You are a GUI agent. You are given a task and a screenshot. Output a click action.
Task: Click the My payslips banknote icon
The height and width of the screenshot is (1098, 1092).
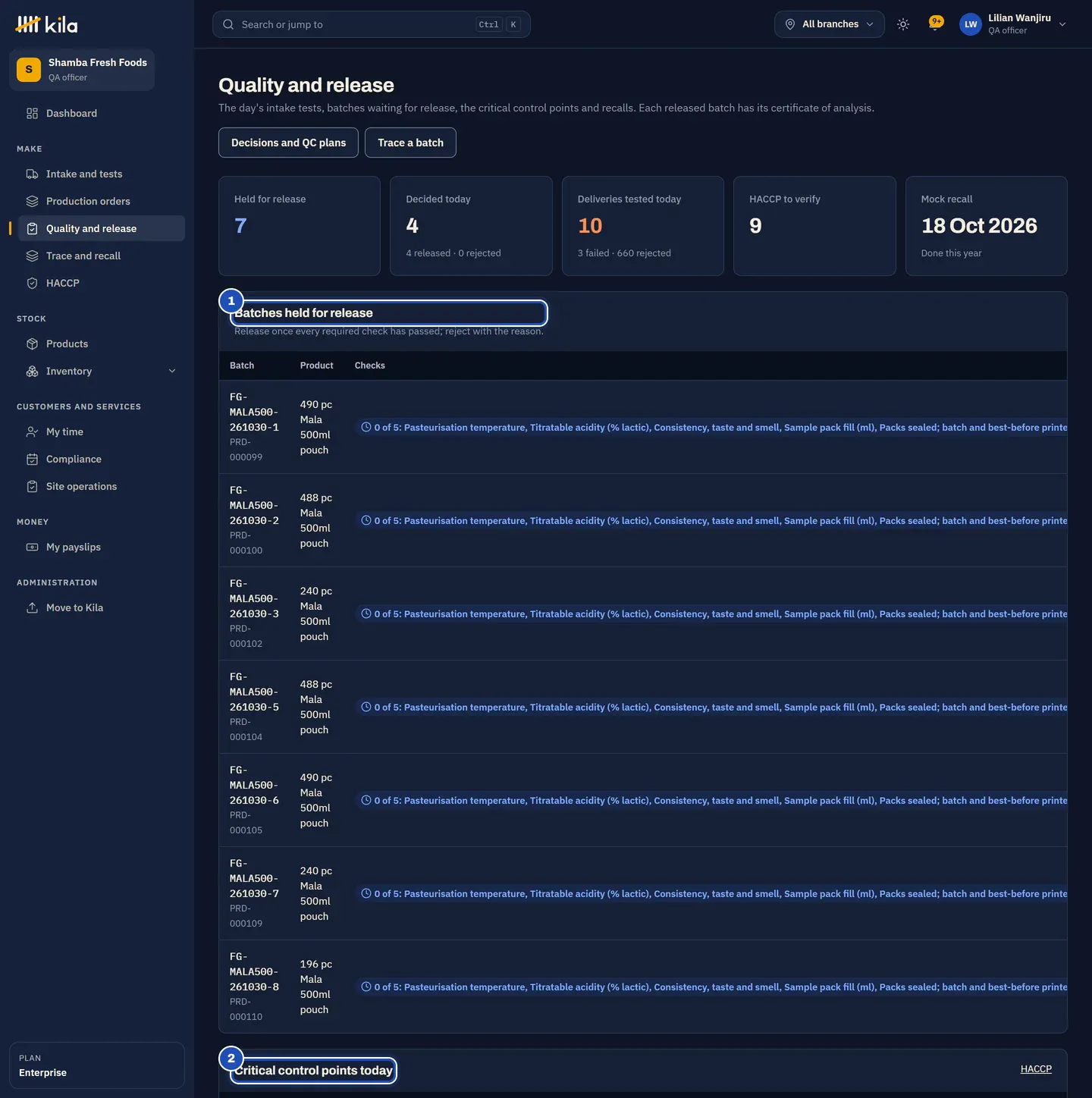(32, 547)
